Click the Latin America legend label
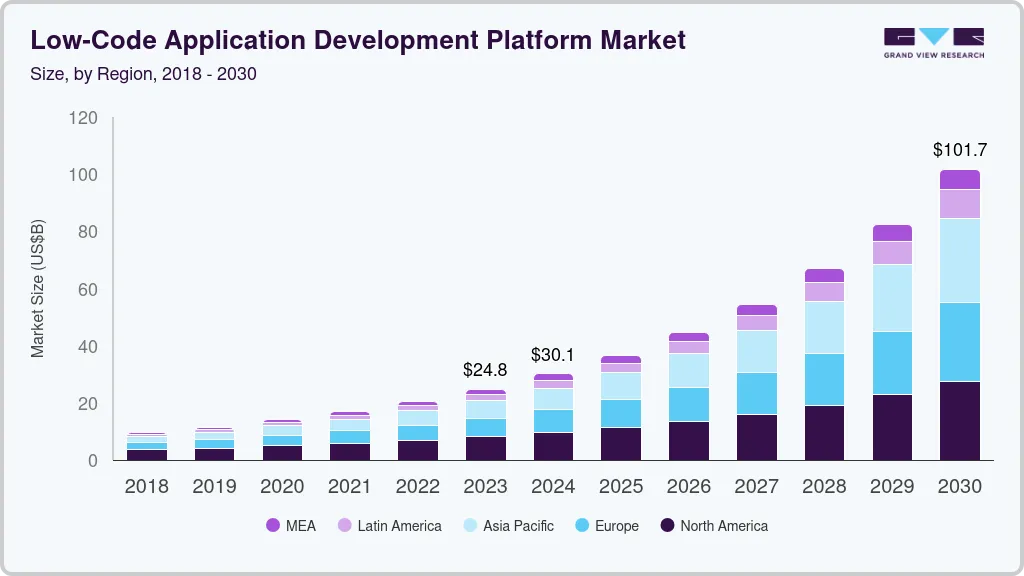The height and width of the screenshot is (576, 1024). [399, 525]
